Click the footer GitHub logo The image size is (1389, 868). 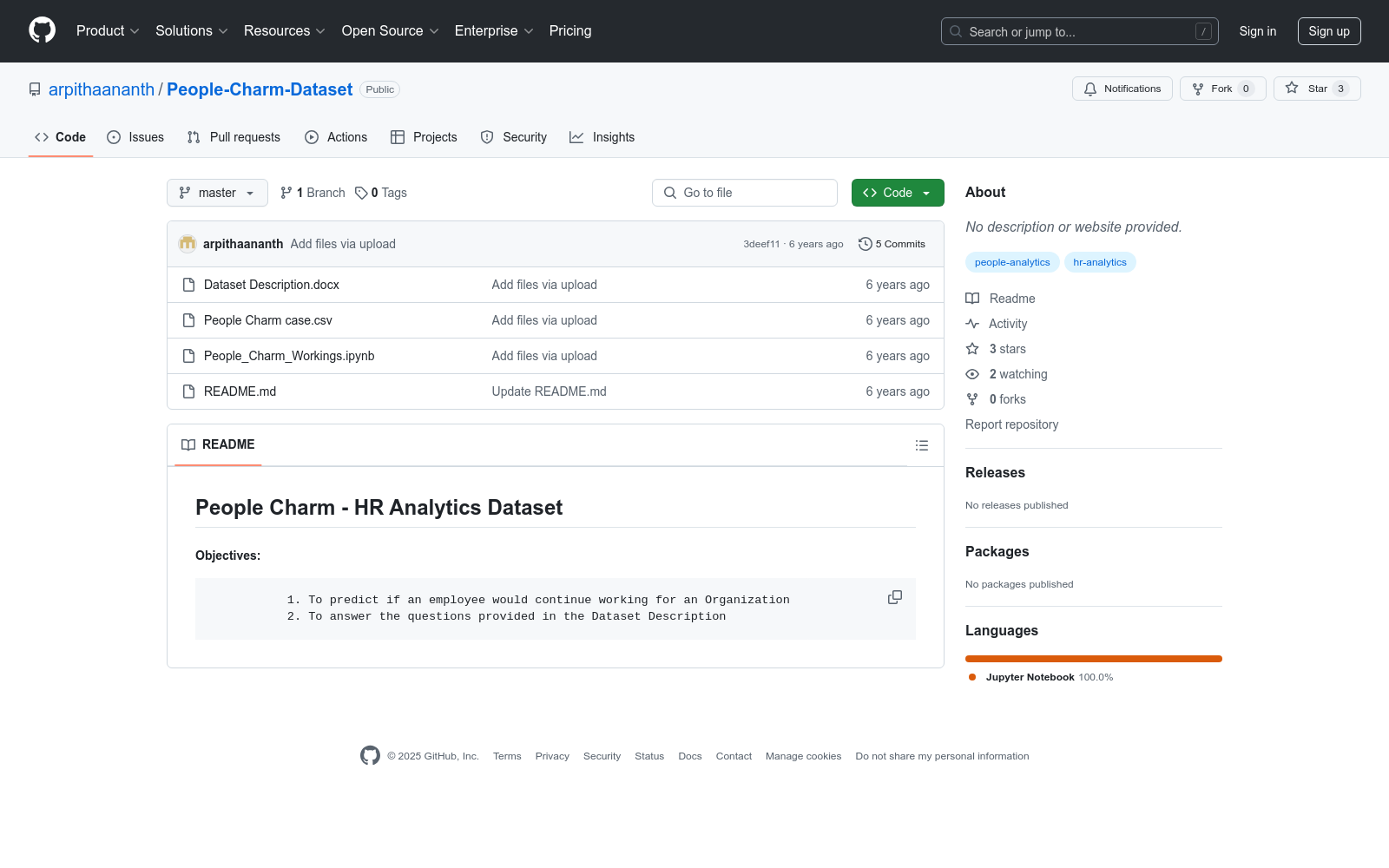coord(370,756)
